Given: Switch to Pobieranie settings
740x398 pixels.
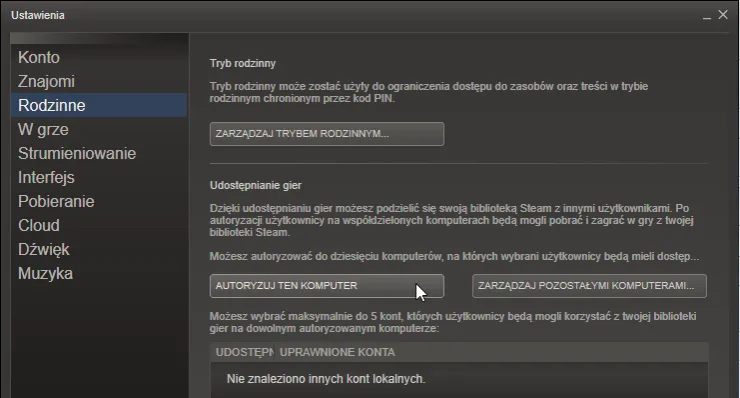Looking at the screenshot, I should 98,202.
